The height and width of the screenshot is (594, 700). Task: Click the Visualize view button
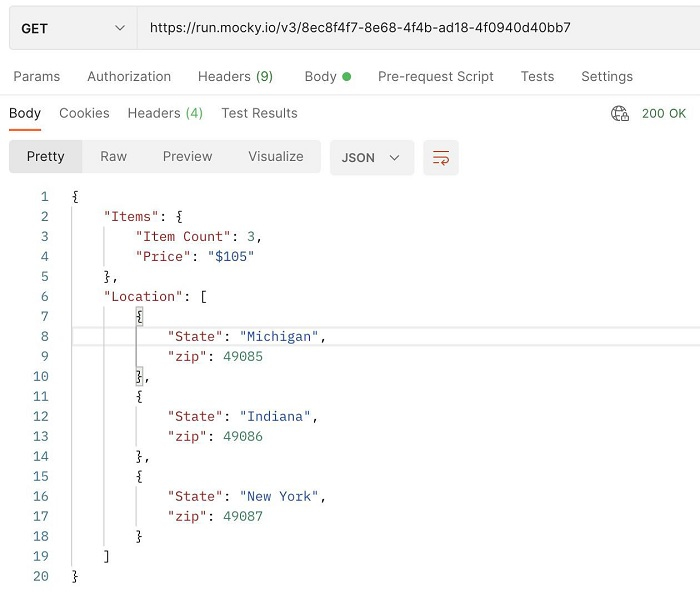276,157
